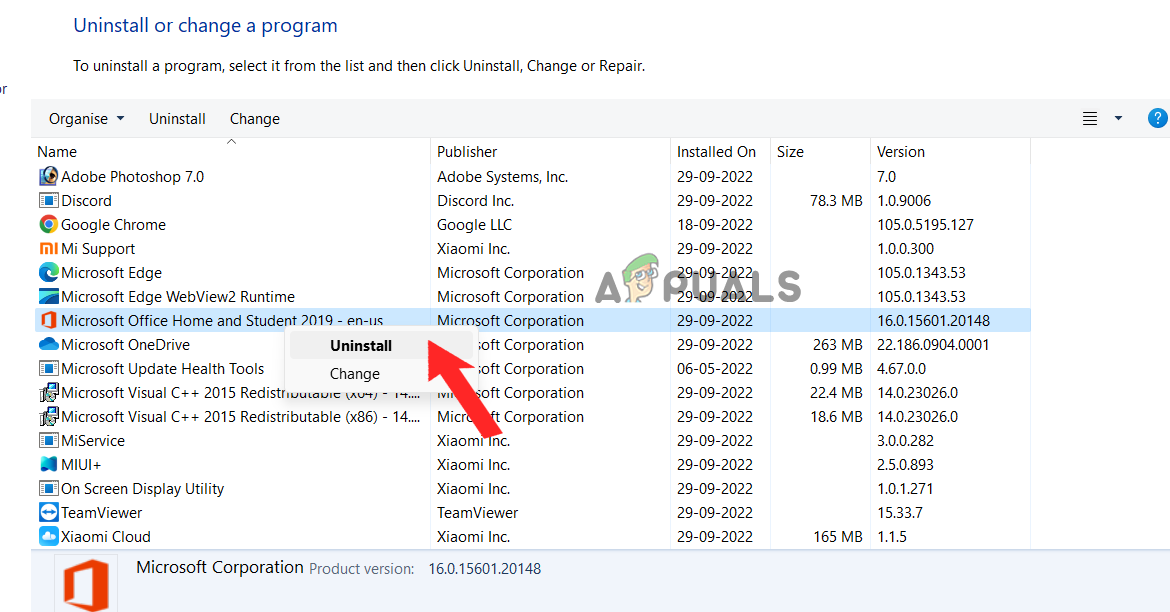
Task: Click the Change toolbar button
Action: (254, 118)
